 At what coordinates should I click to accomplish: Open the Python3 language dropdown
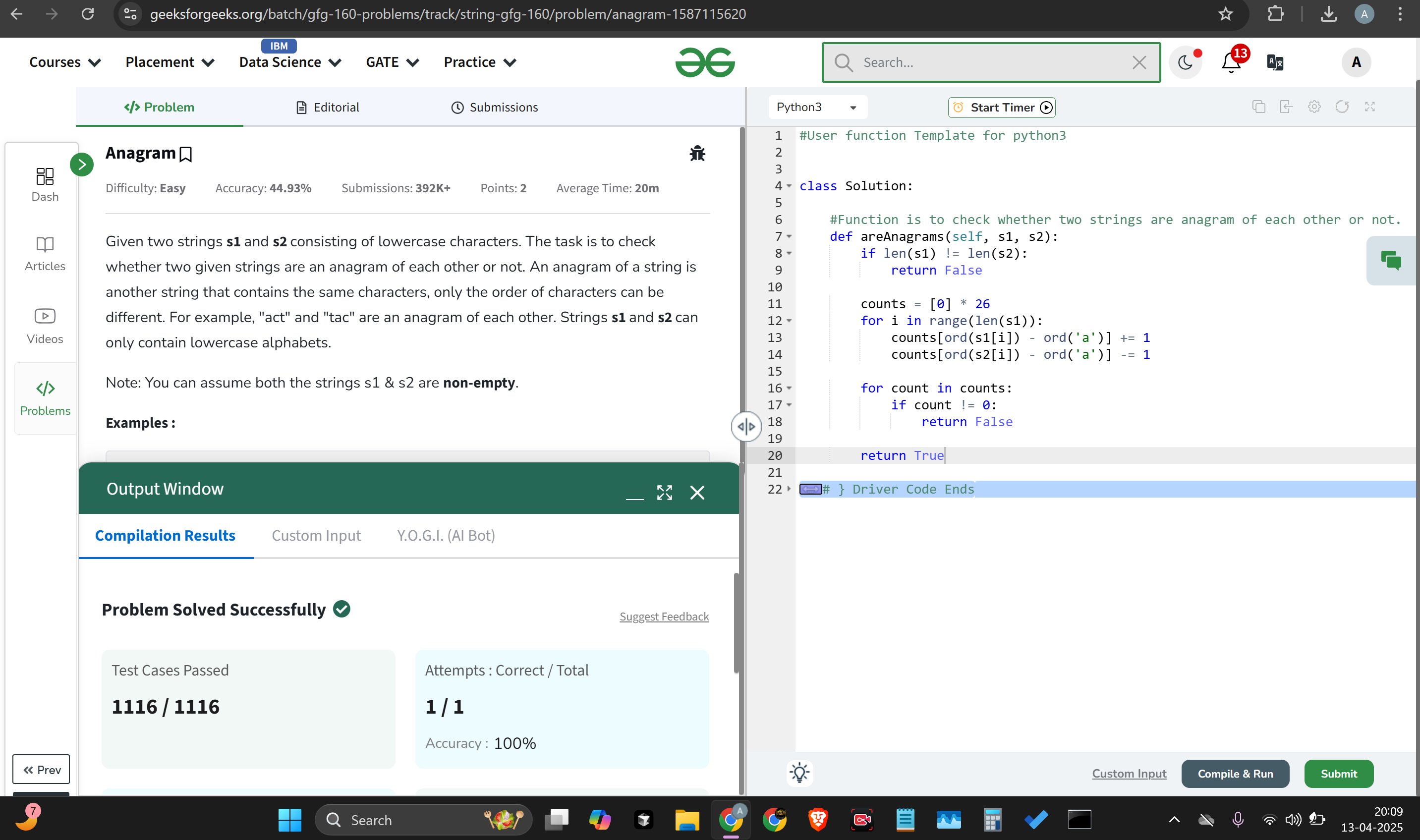816,108
